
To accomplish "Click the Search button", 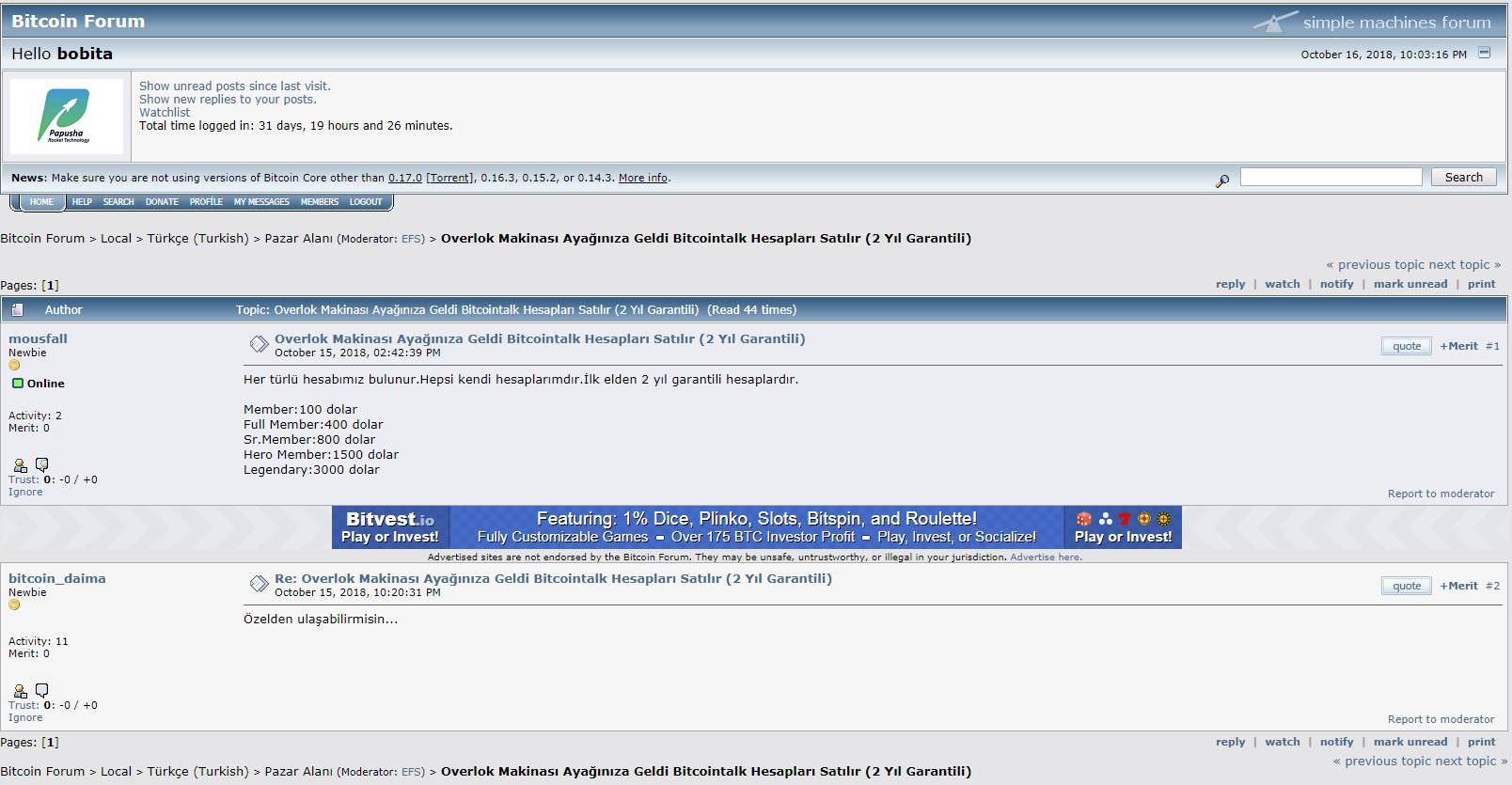I will pyautogui.click(x=1464, y=177).
